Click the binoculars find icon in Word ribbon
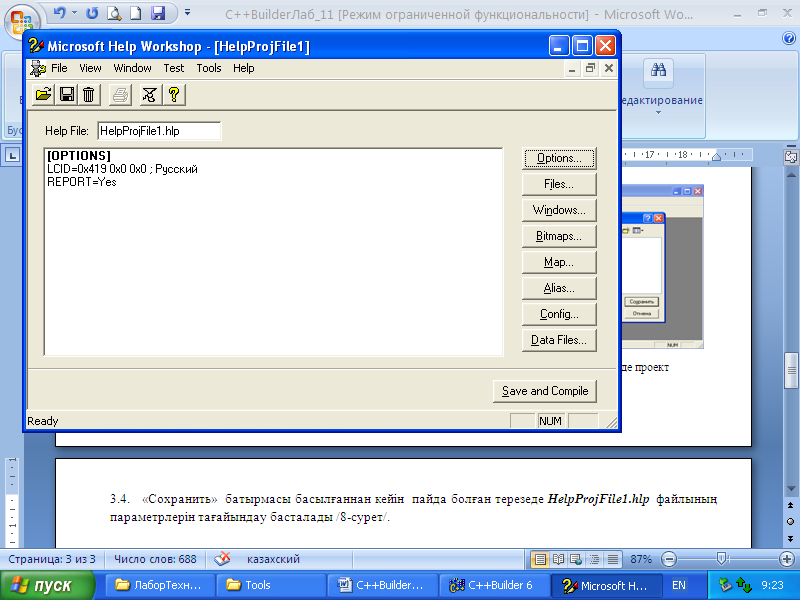The height and width of the screenshot is (600, 800). coord(658,70)
